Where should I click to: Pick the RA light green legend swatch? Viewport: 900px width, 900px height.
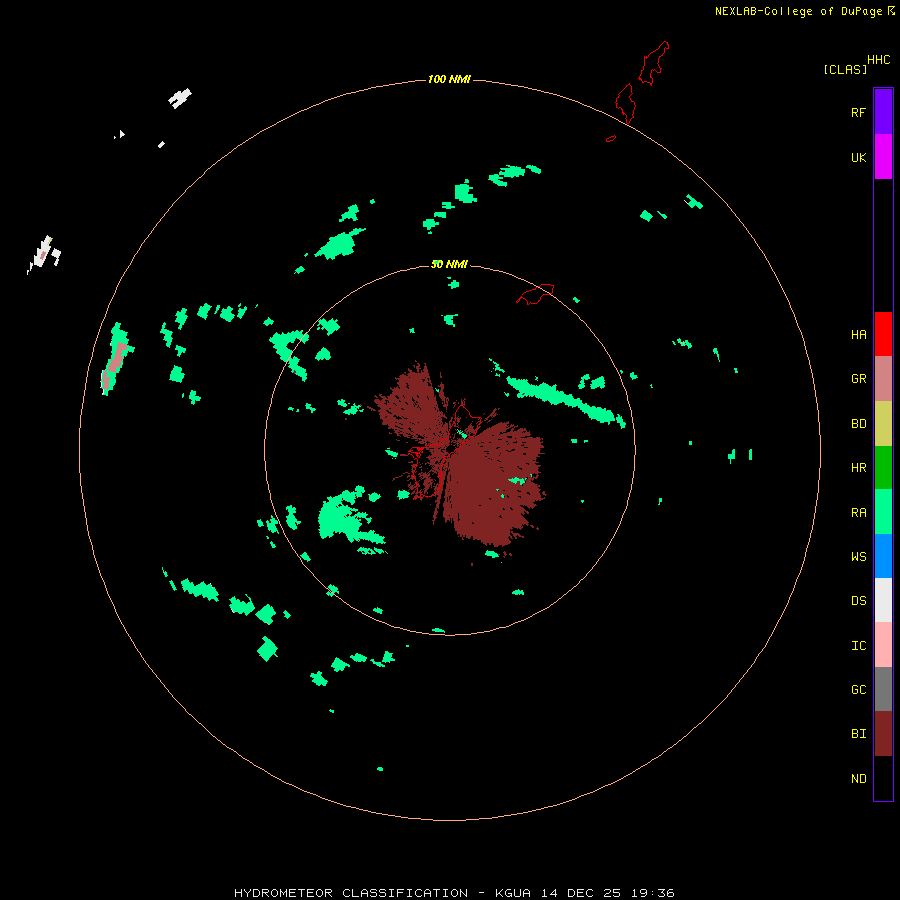[883, 512]
